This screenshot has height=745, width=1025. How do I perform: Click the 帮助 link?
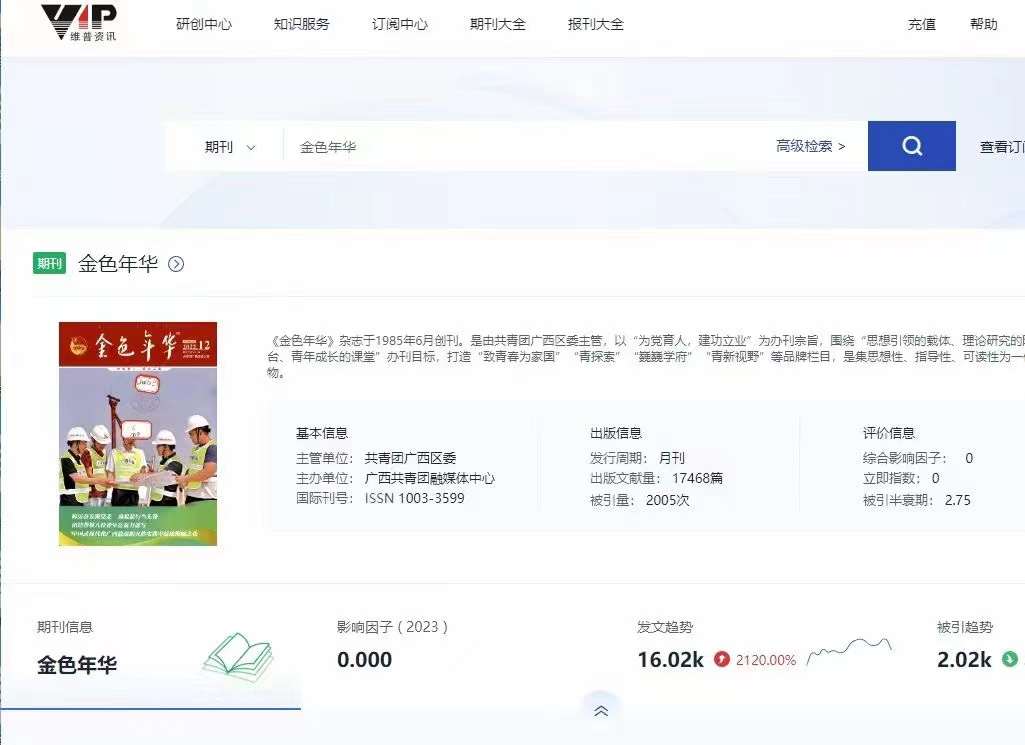click(984, 24)
